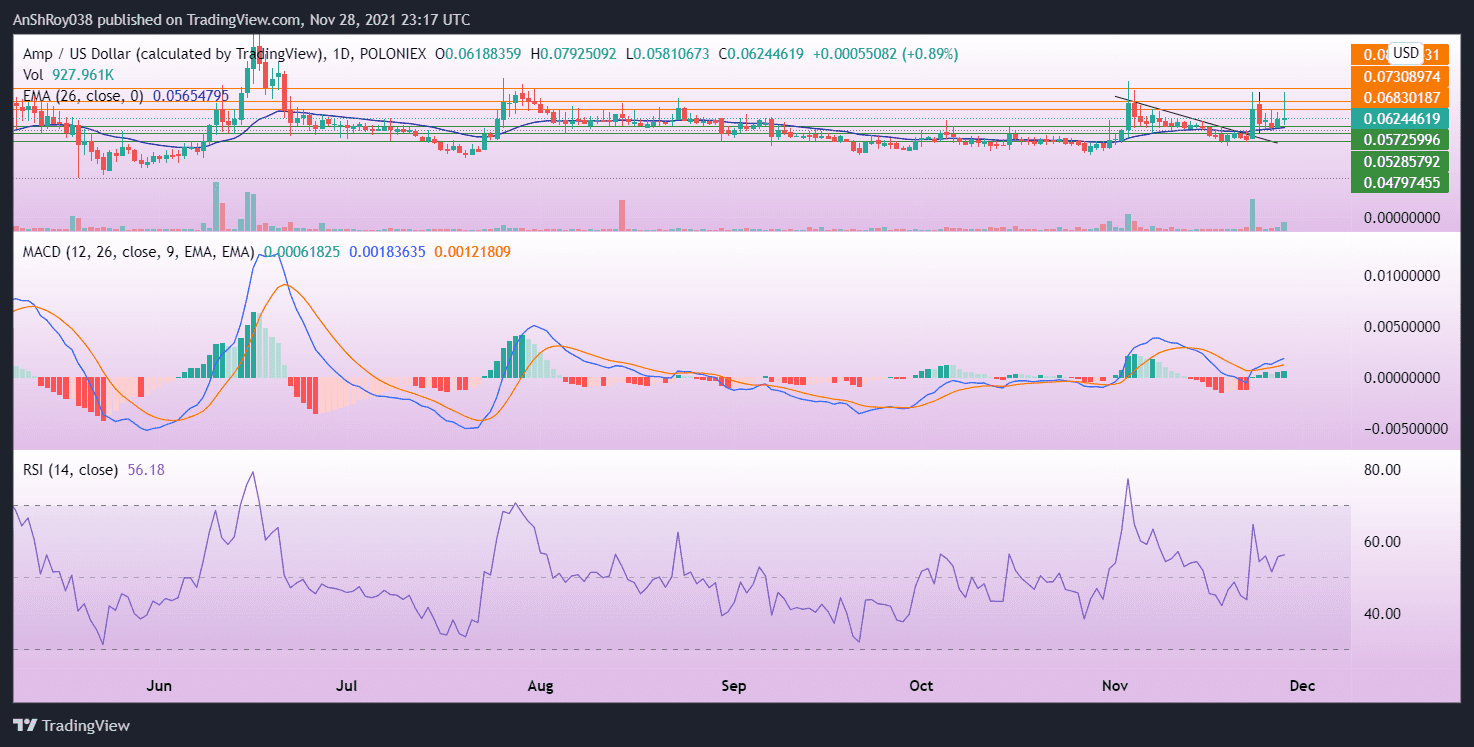
Task: Click the Nov label on the time axis
Action: 1114,686
